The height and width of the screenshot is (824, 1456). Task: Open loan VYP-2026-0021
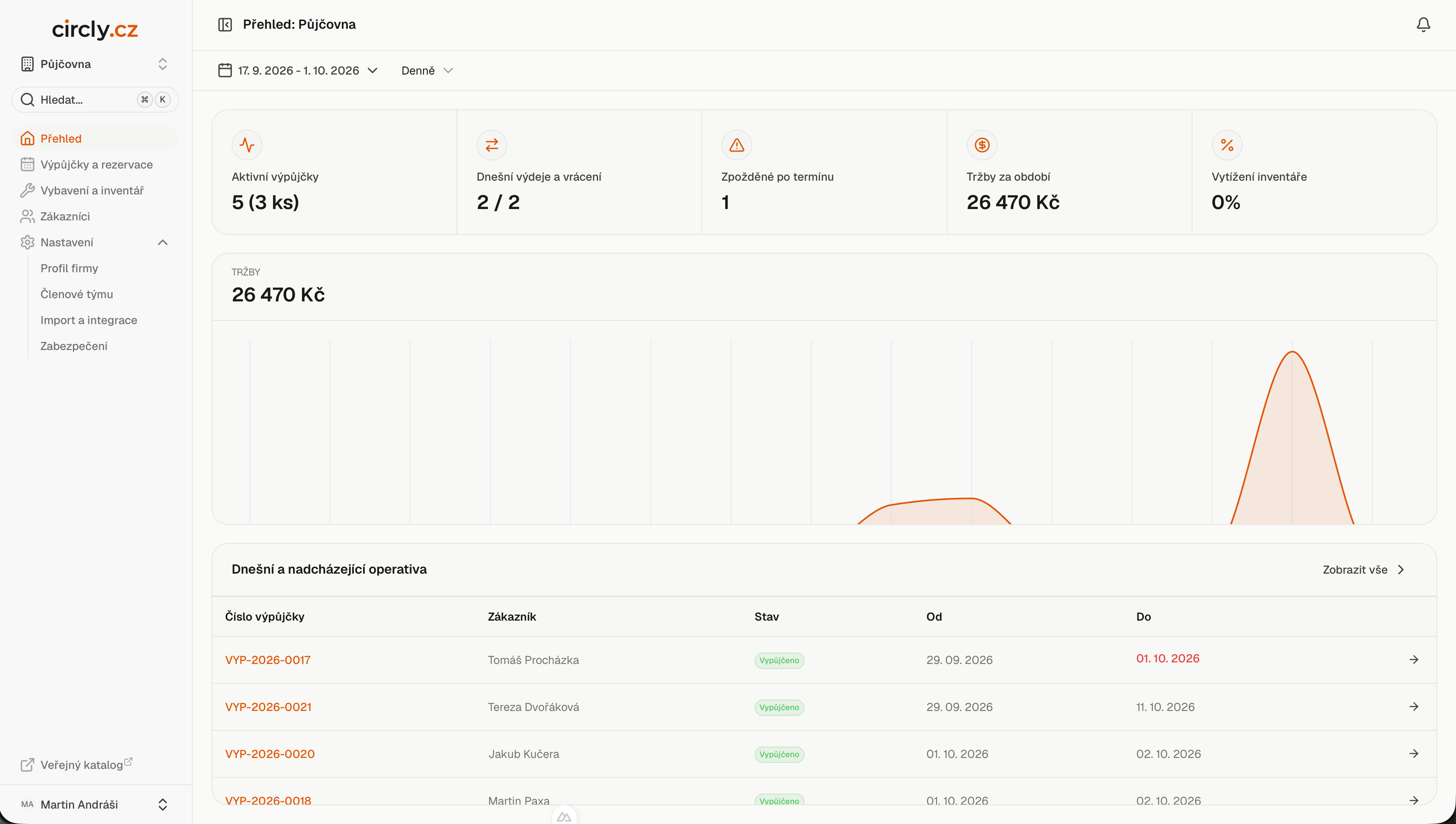pyautogui.click(x=268, y=707)
